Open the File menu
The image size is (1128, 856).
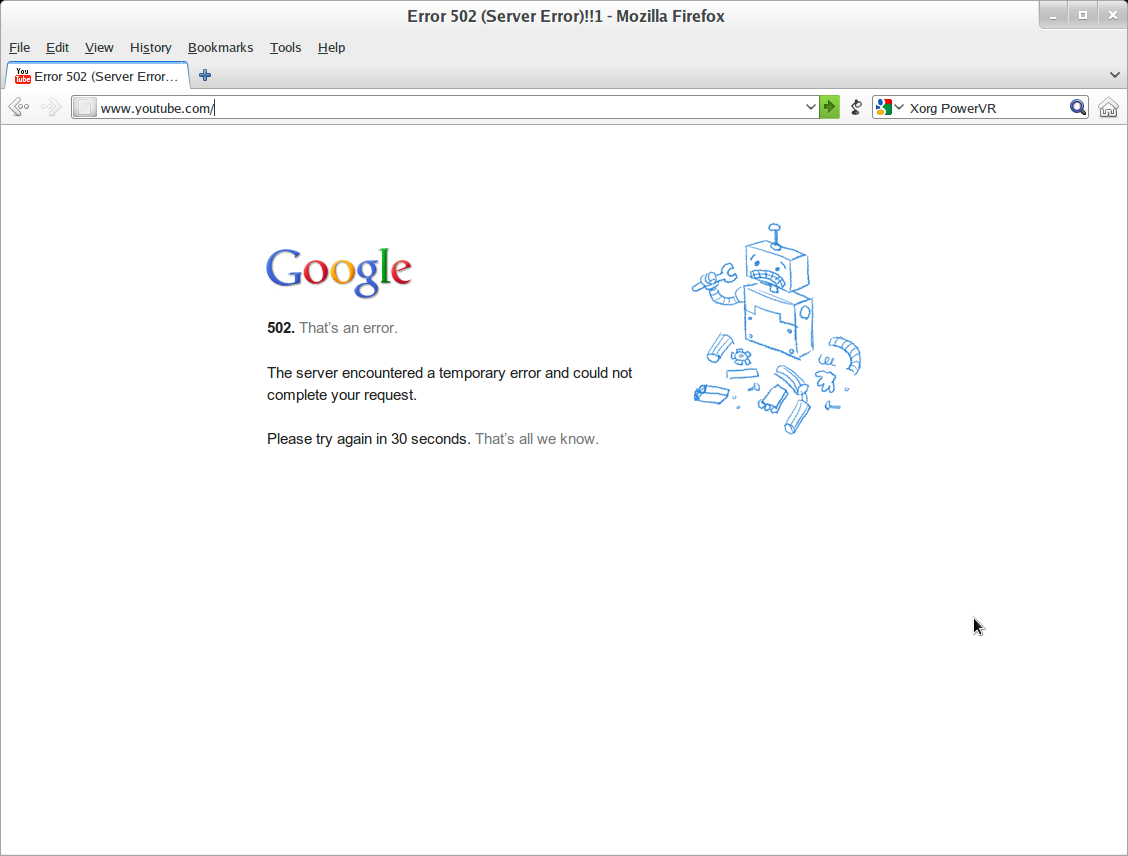click(19, 47)
